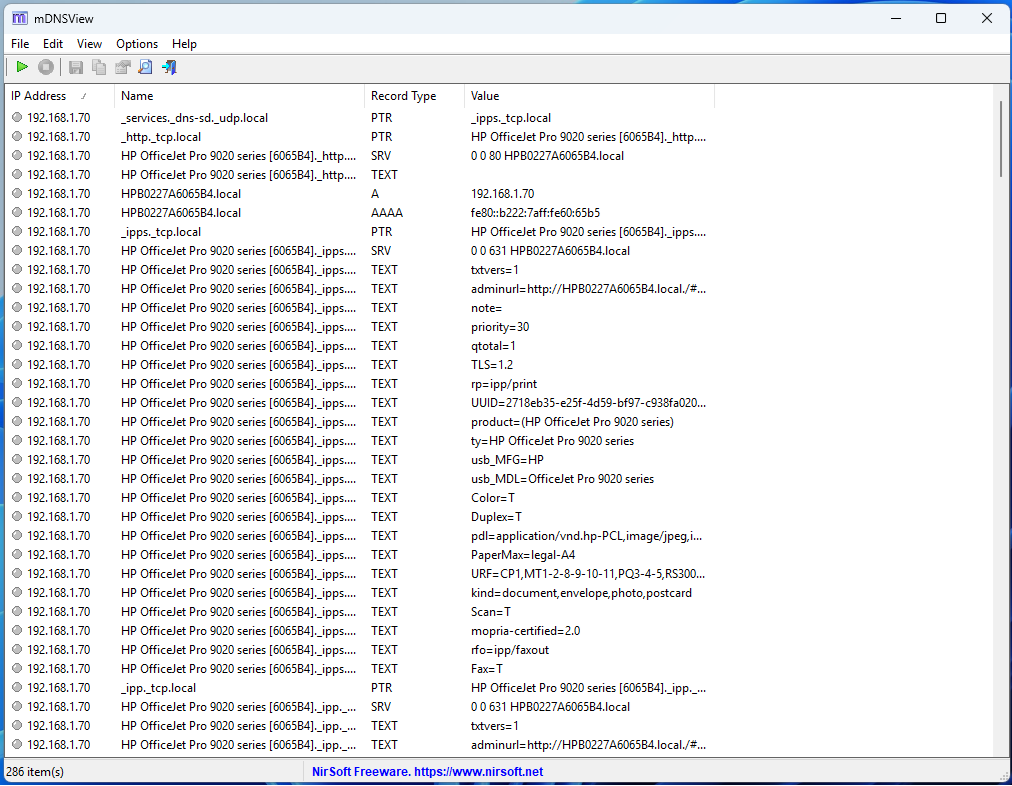Click the mDNSView app icon in the title bar

pyautogui.click(x=20, y=18)
